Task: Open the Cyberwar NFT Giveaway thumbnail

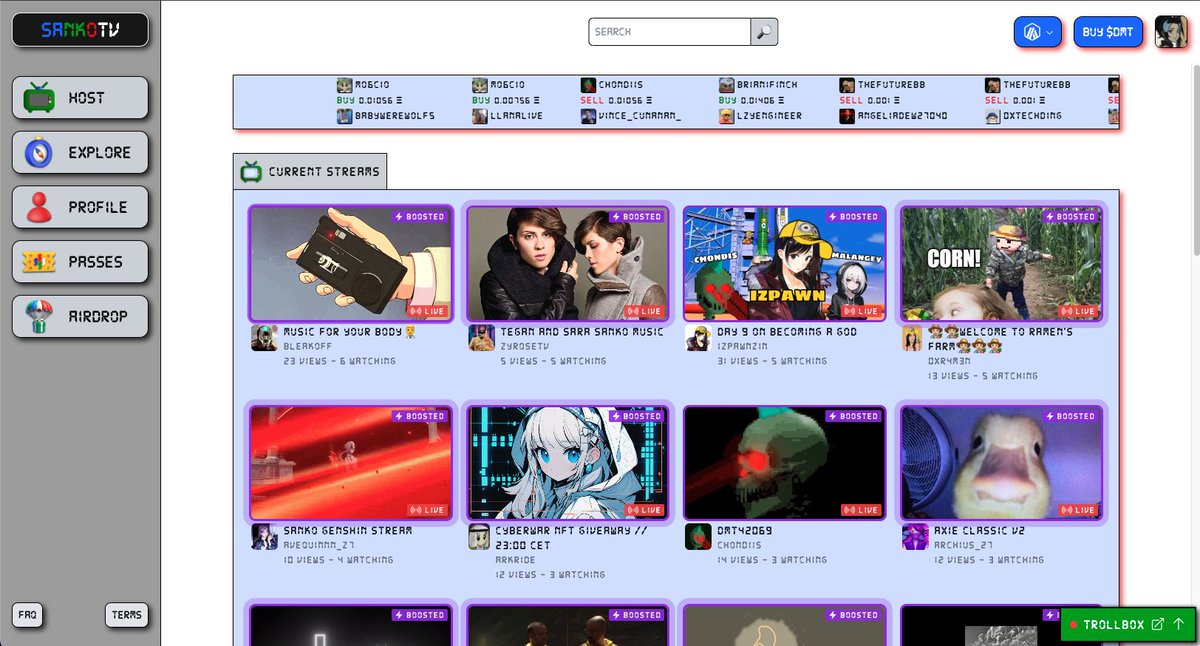Action: tap(567, 463)
